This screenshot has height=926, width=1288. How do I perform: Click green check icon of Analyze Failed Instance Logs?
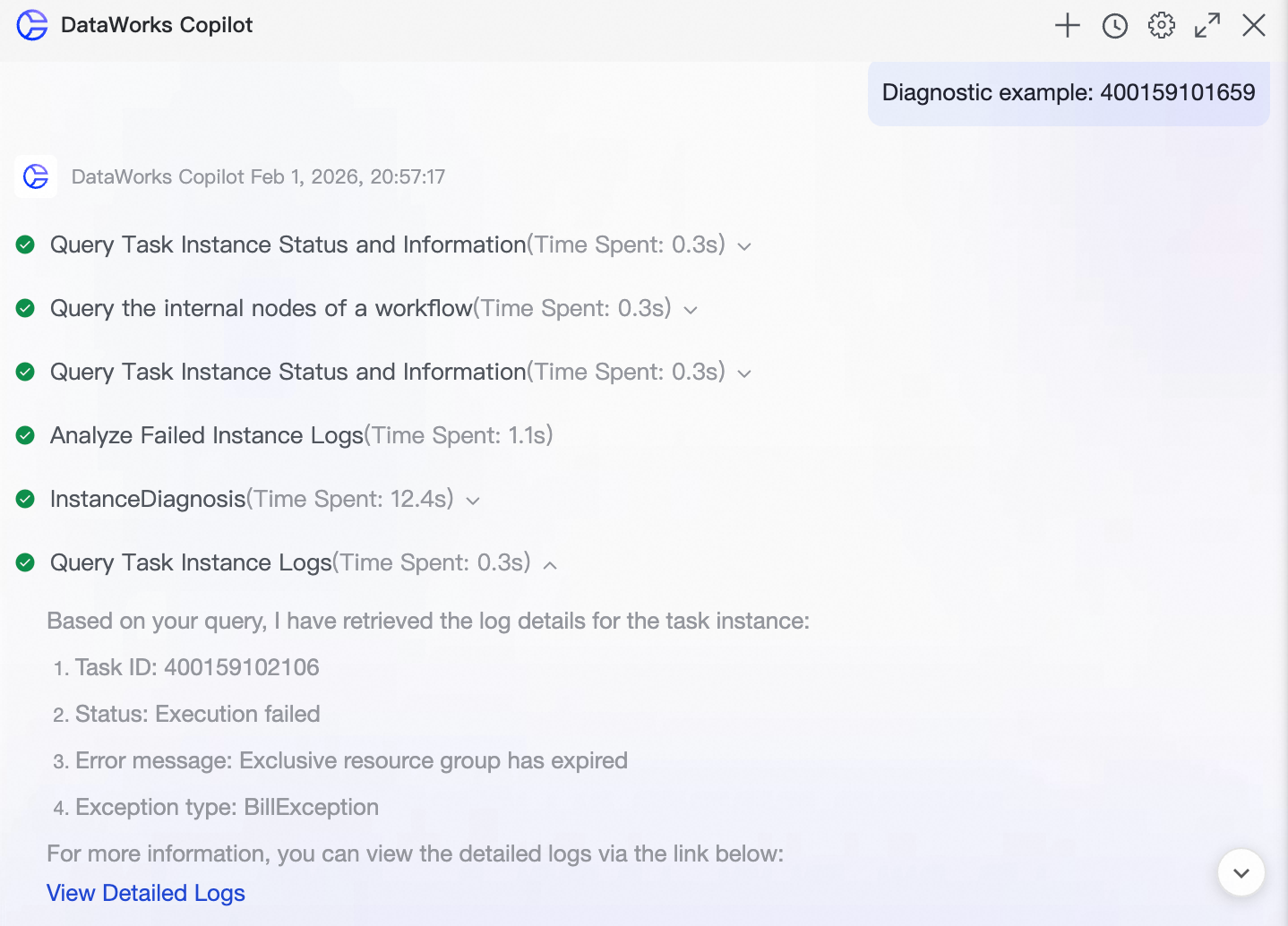[26, 435]
